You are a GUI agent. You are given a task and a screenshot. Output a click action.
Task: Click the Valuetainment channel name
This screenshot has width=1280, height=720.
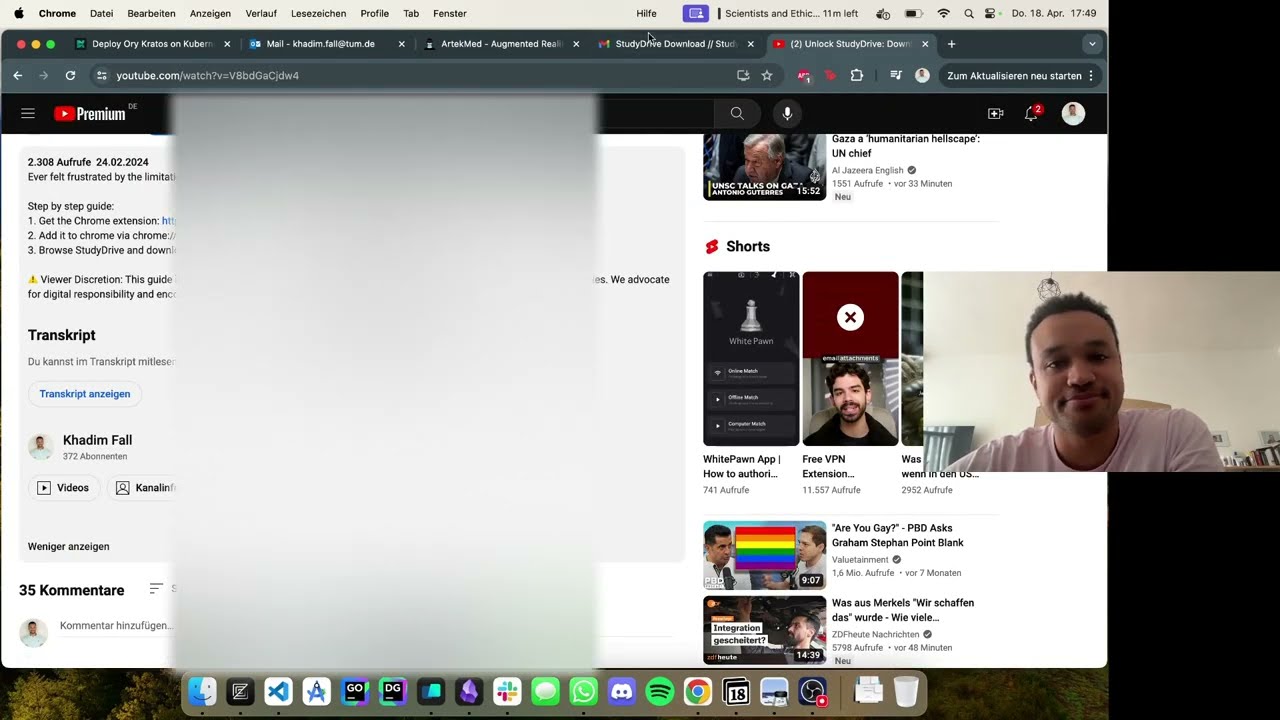tap(860, 560)
